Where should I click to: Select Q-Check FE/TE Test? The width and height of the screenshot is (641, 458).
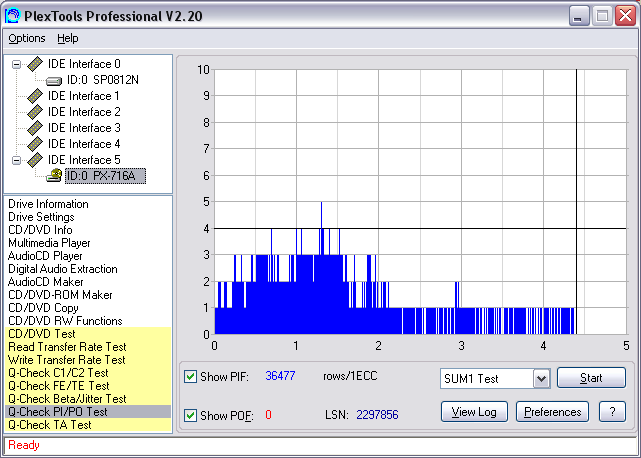88,386
